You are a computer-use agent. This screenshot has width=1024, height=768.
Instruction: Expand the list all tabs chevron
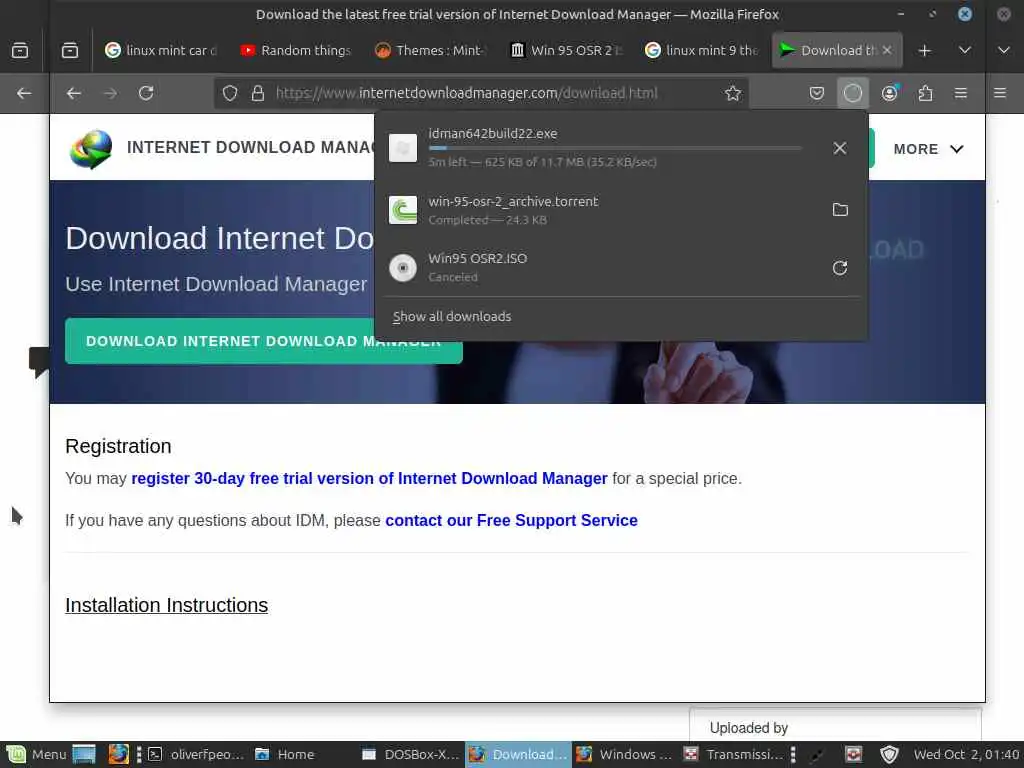(x=965, y=50)
